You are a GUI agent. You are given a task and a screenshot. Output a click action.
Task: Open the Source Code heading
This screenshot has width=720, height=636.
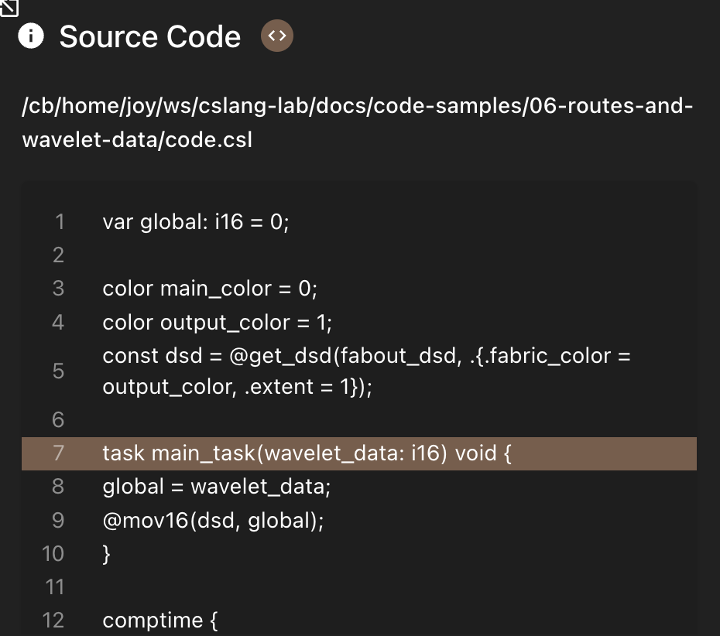[150, 36]
